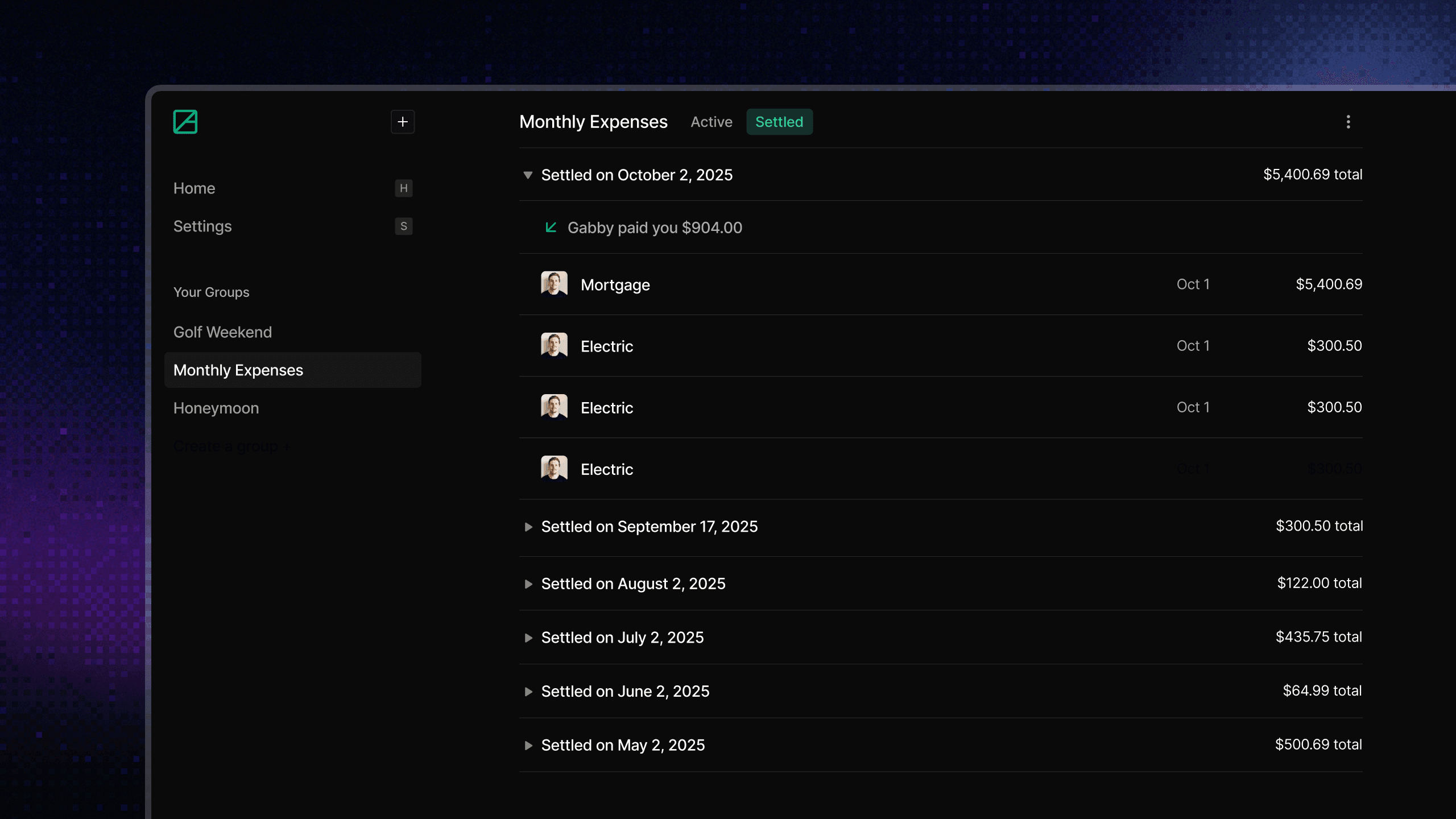The height and width of the screenshot is (819, 1456).
Task: Click the S shortcut badge beside Settings
Action: pos(403,226)
